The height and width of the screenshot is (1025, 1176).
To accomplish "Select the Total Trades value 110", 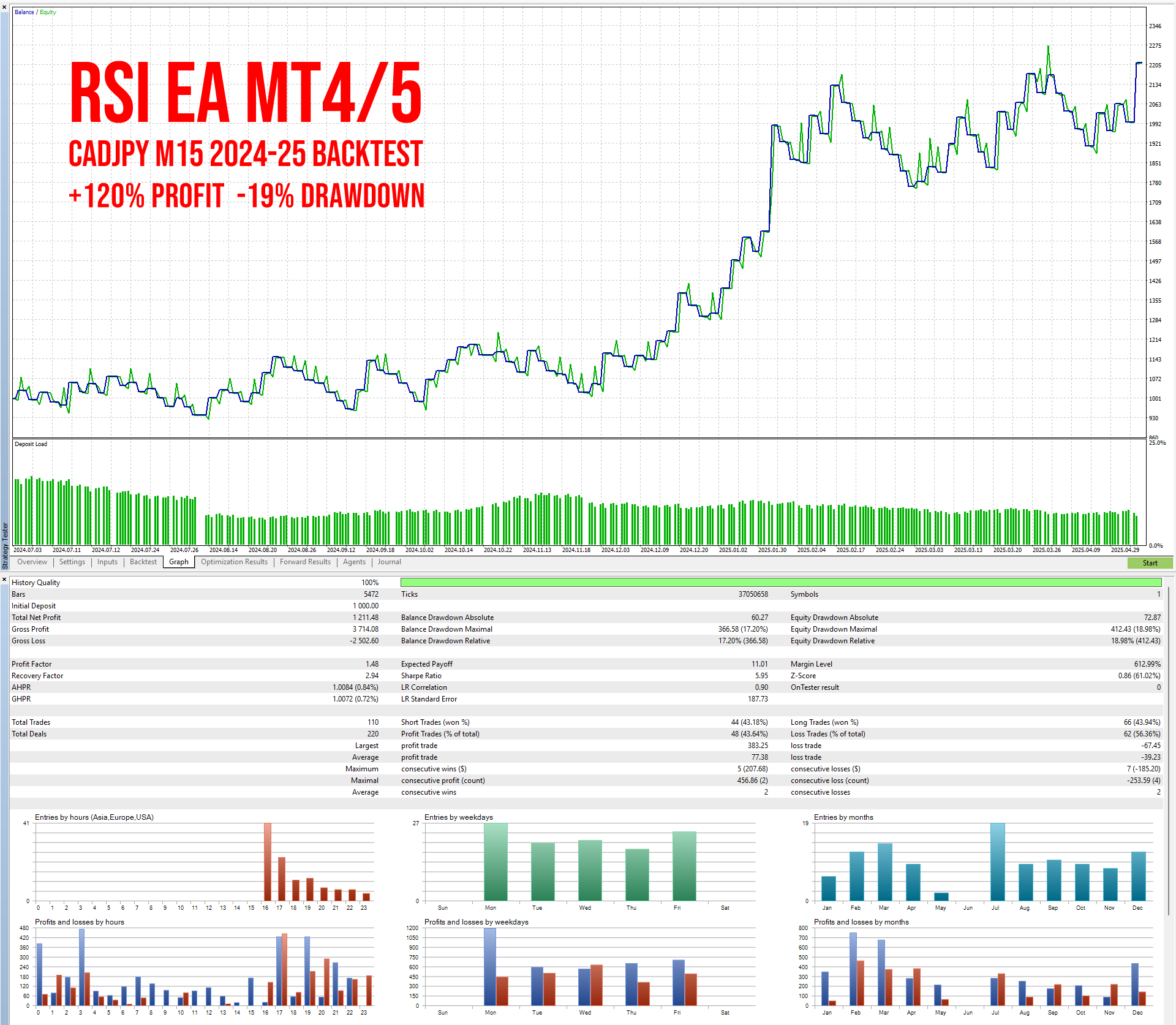I will click(x=373, y=722).
